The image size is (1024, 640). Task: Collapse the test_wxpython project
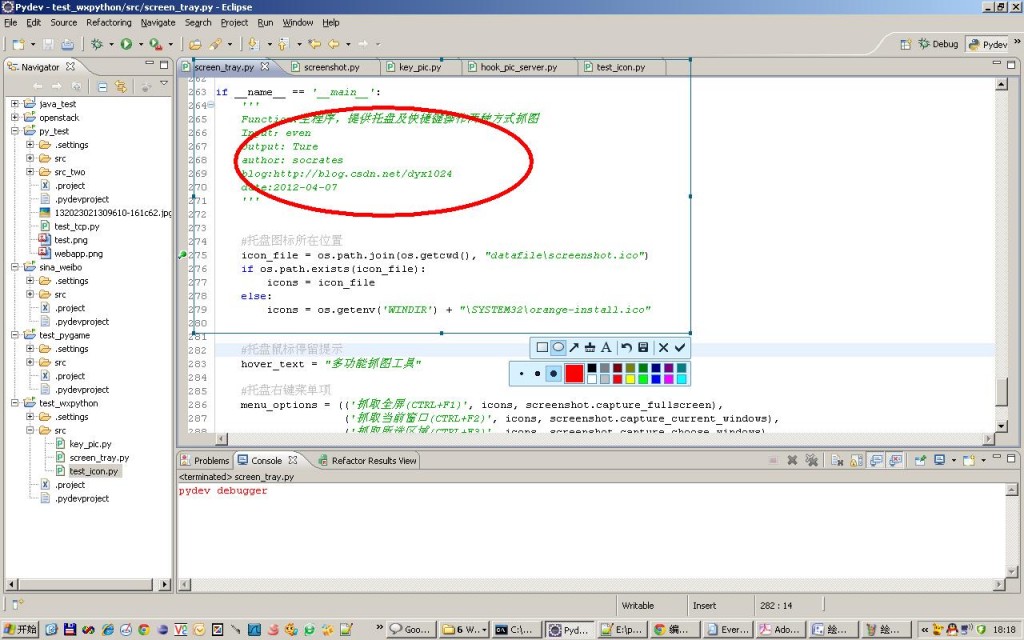(x=15, y=403)
